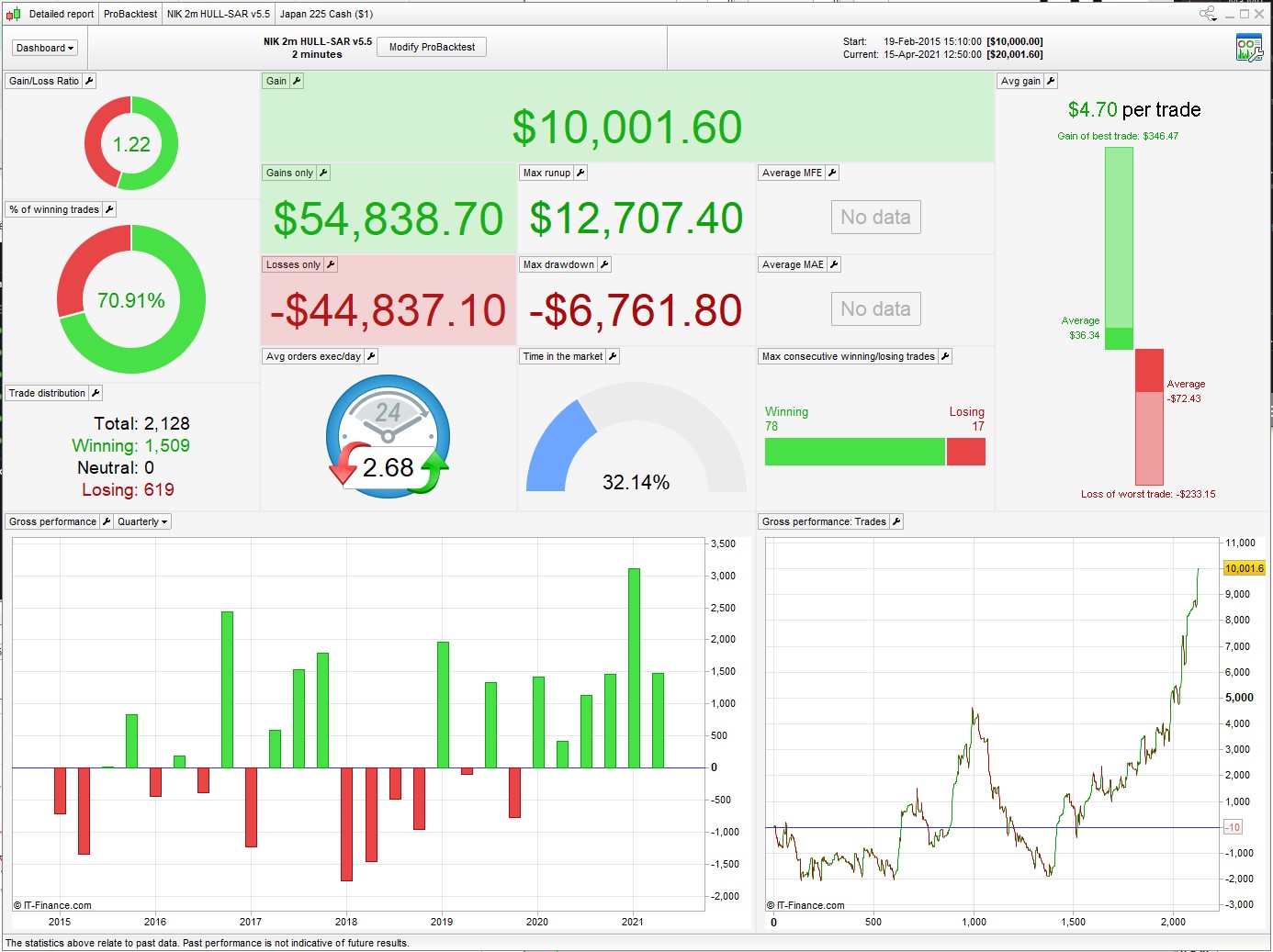This screenshot has height=952, width=1273.
Task: Select the Gains only value $54,838.70
Action: point(389,219)
